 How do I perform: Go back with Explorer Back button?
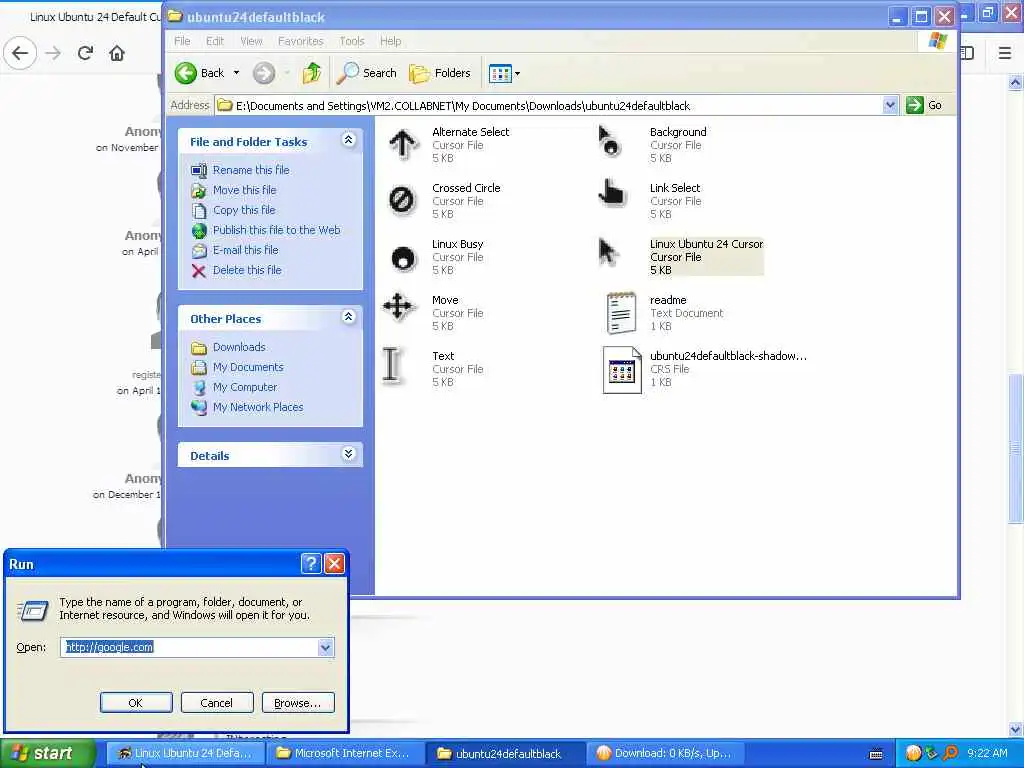[x=200, y=73]
